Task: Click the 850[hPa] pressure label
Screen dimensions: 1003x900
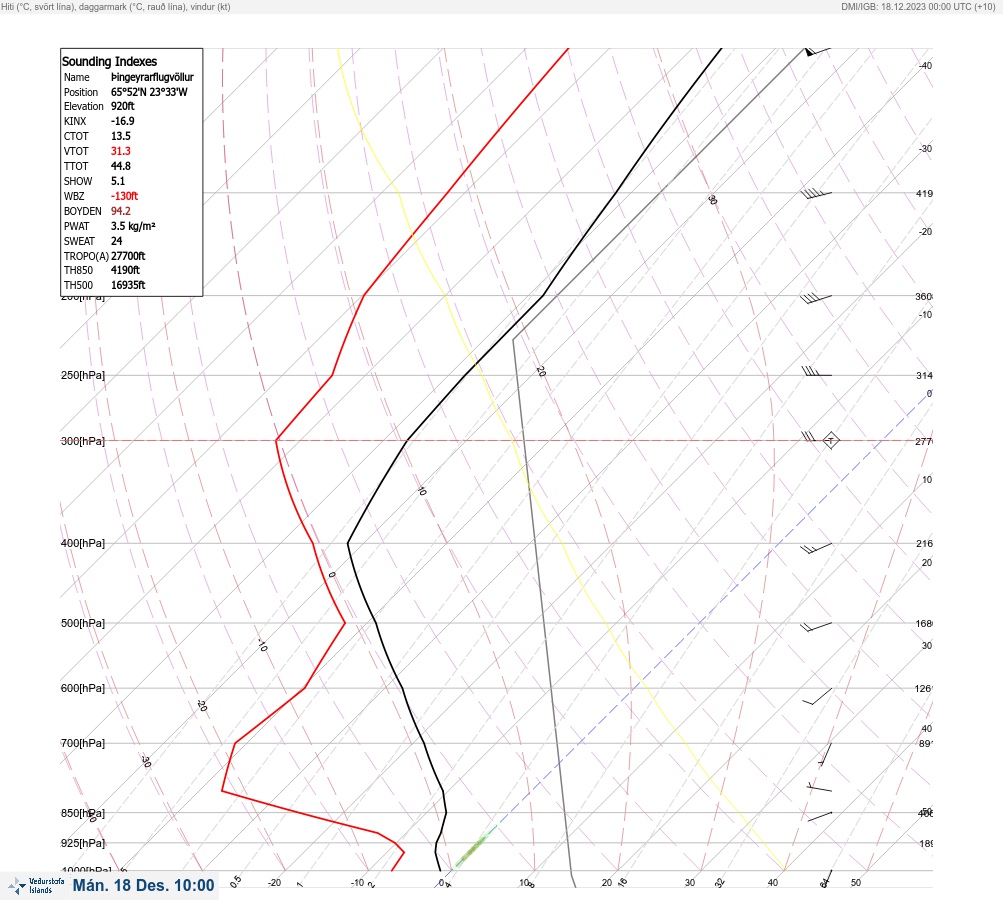Action: pos(83,813)
